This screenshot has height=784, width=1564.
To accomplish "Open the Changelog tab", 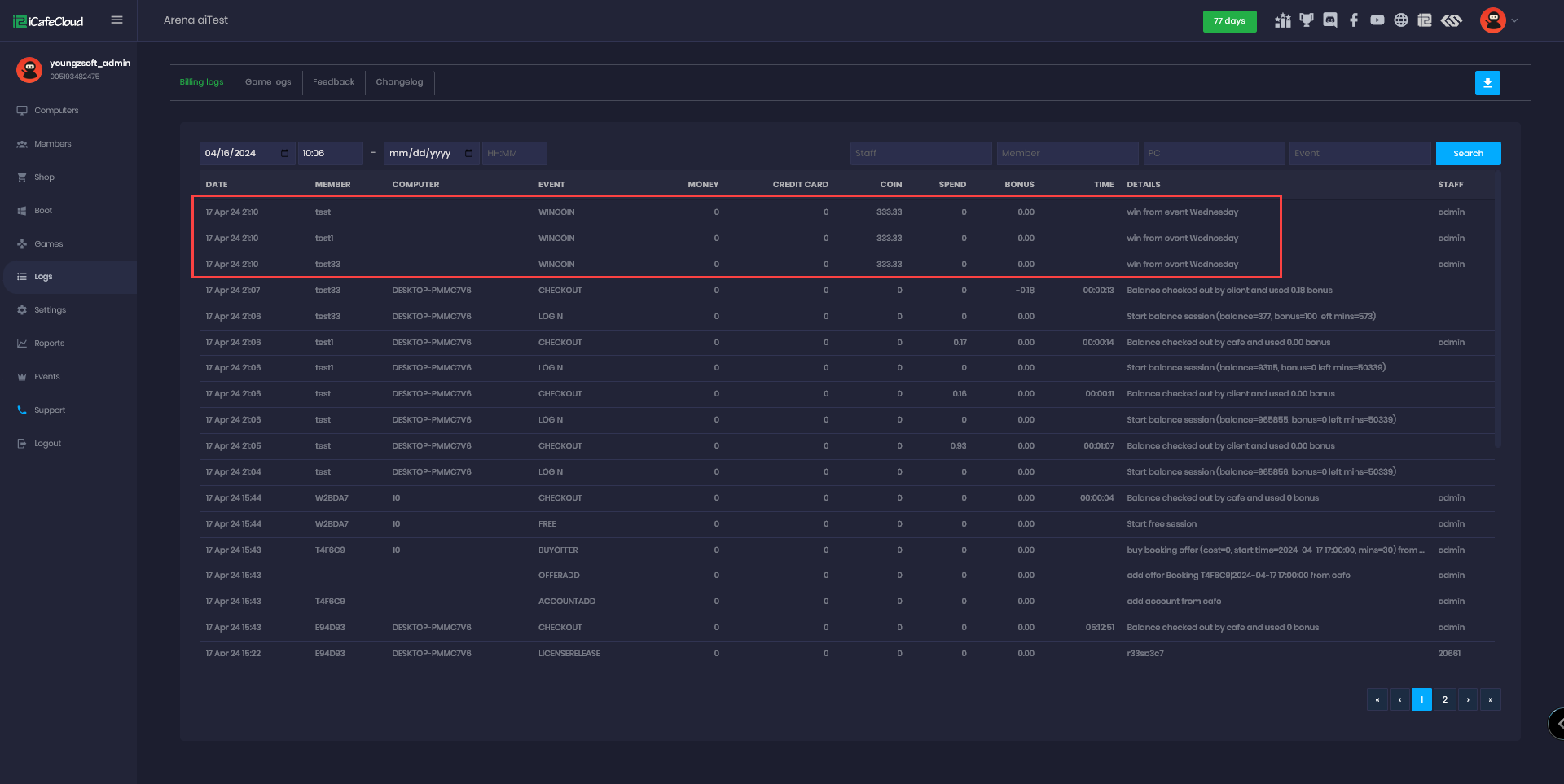I will [x=399, y=82].
